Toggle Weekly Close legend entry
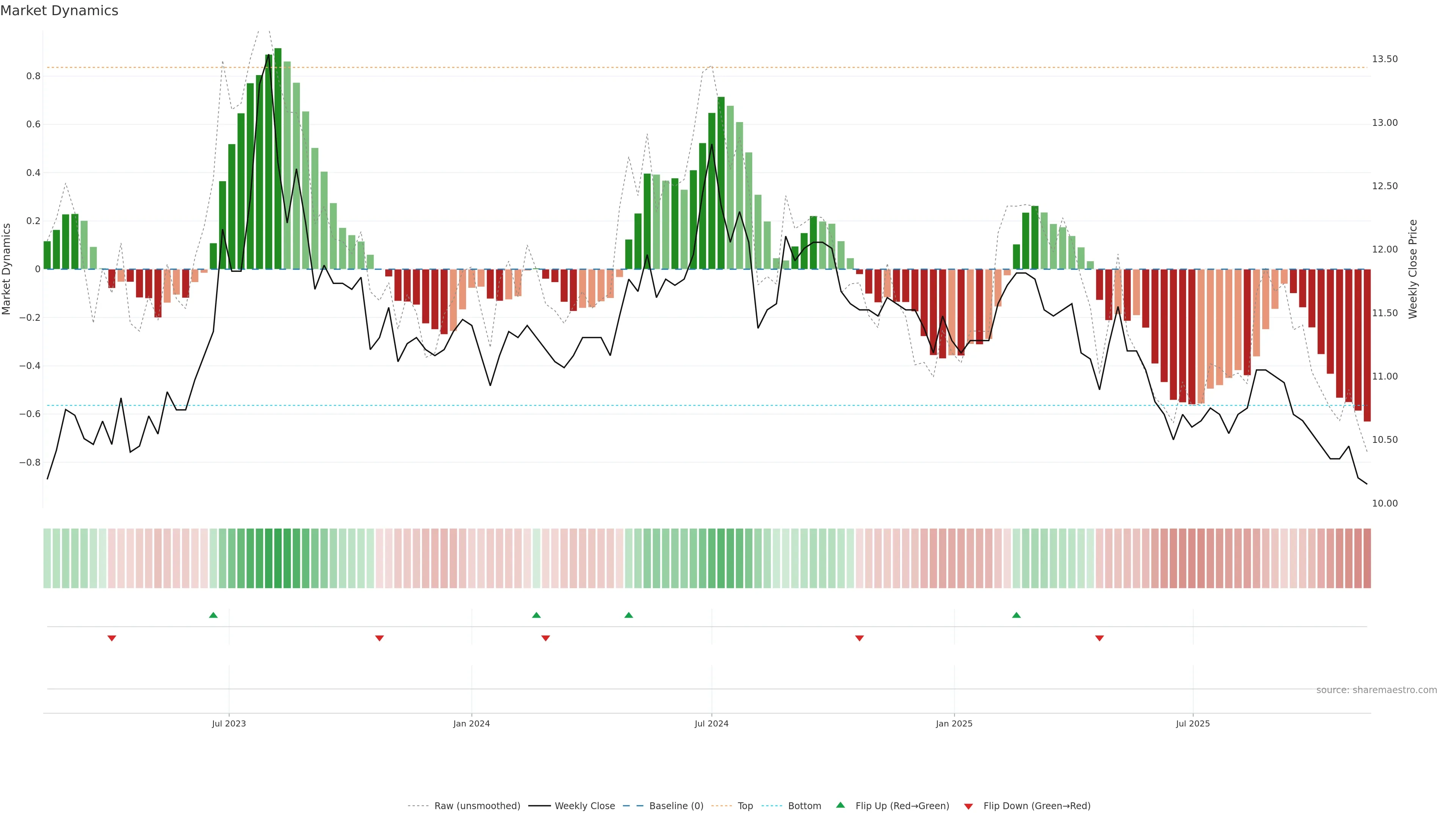This screenshot has width=1456, height=819. 584,805
